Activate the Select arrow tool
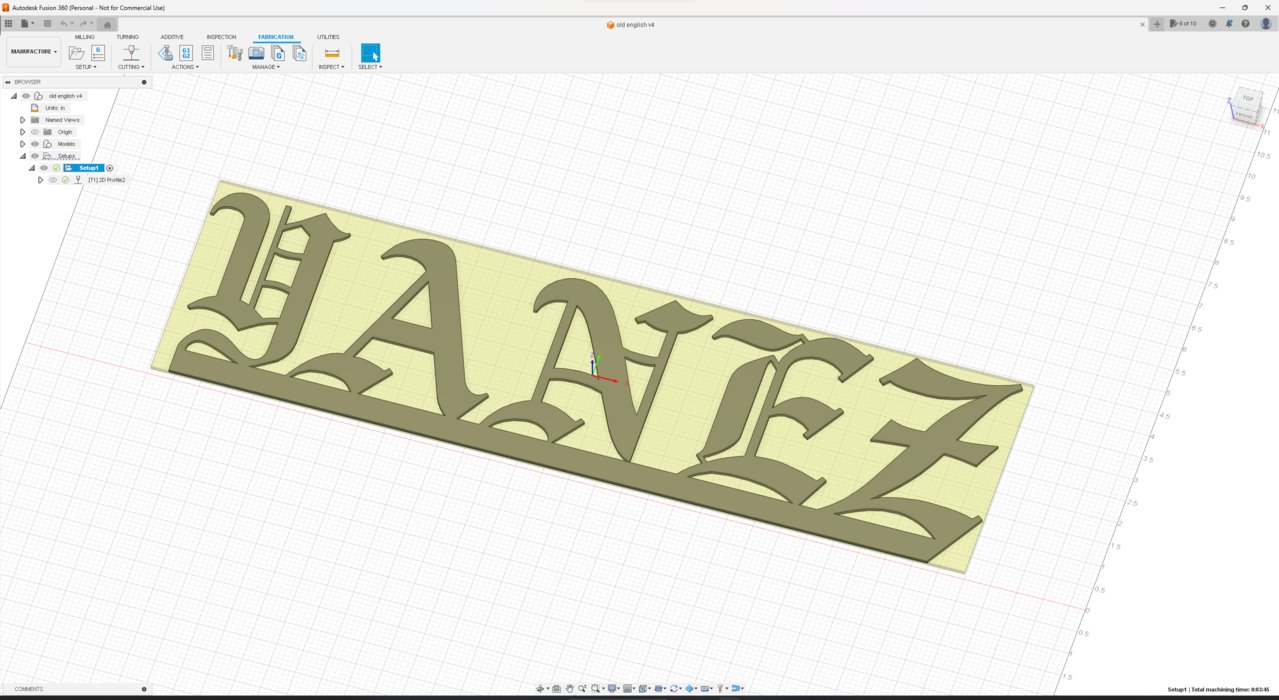This screenshot has height=700, width=1279. 370,53
